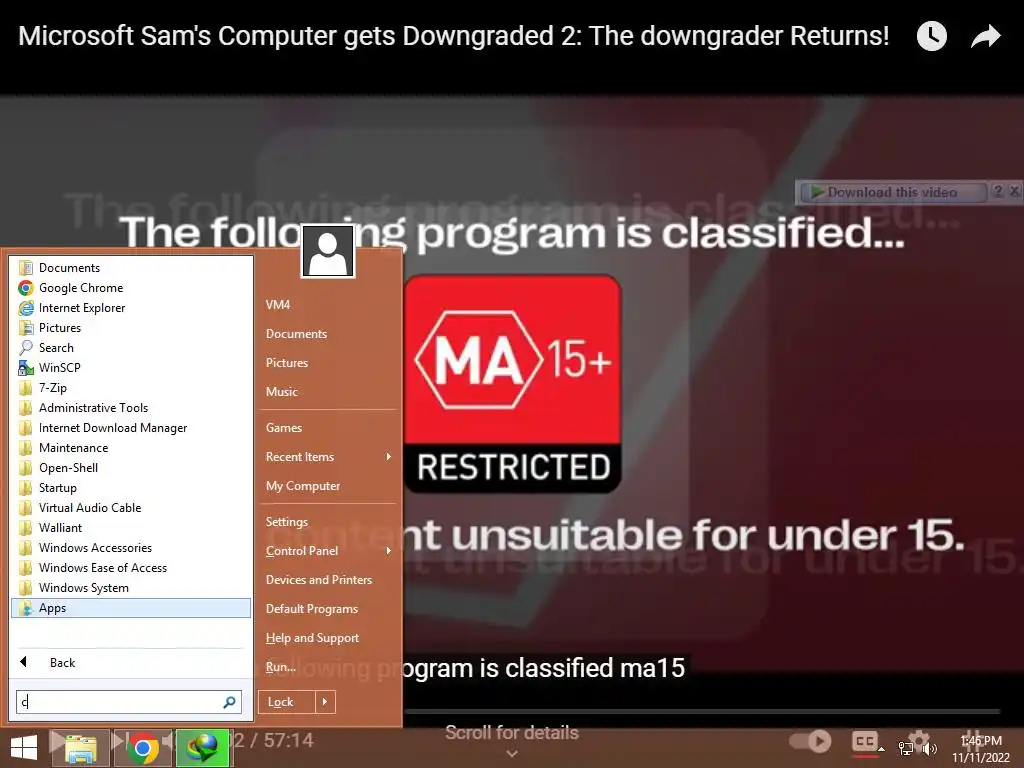Open Internet Download Manager taskbar icon
The image size is (1024, 768).
pos(202,748)
